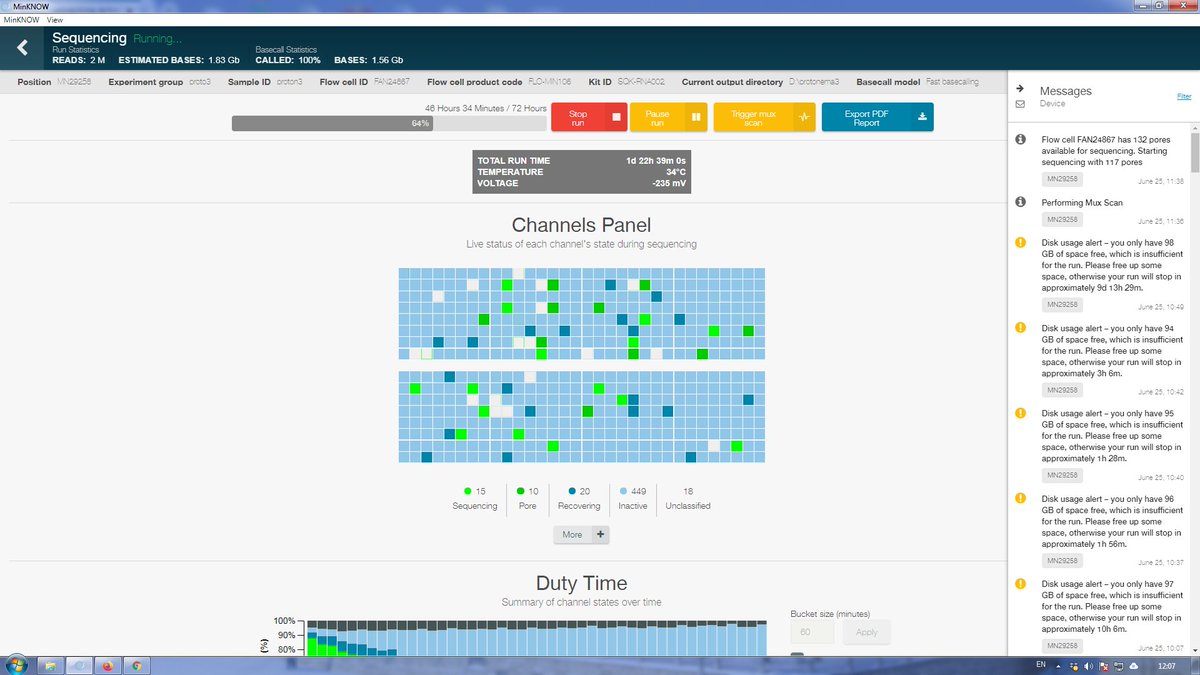Click the MN29258 tag dated June 25, 10:49
1200x675 pixels.
point(1062,304)
